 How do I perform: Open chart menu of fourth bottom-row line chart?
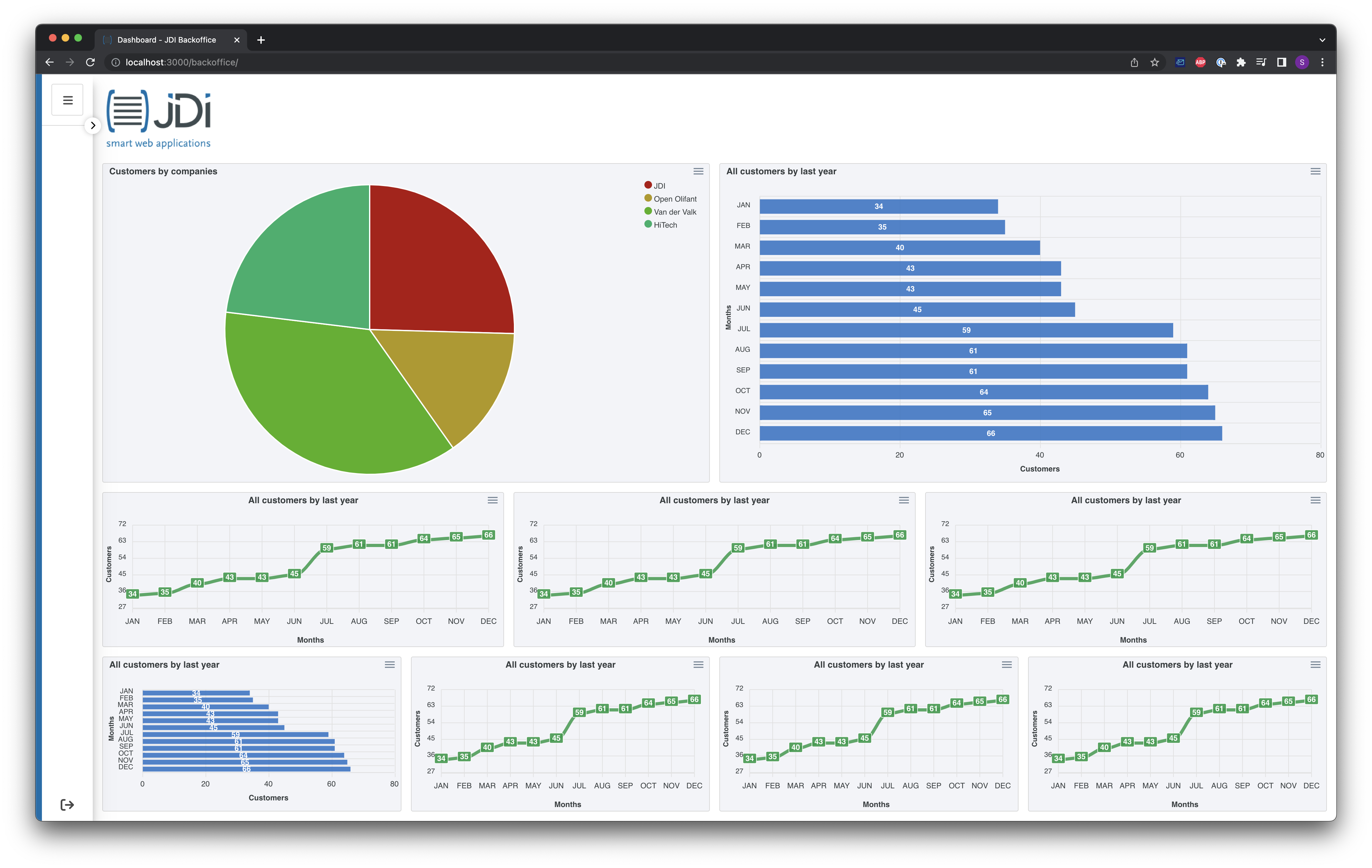point(1315,665)
